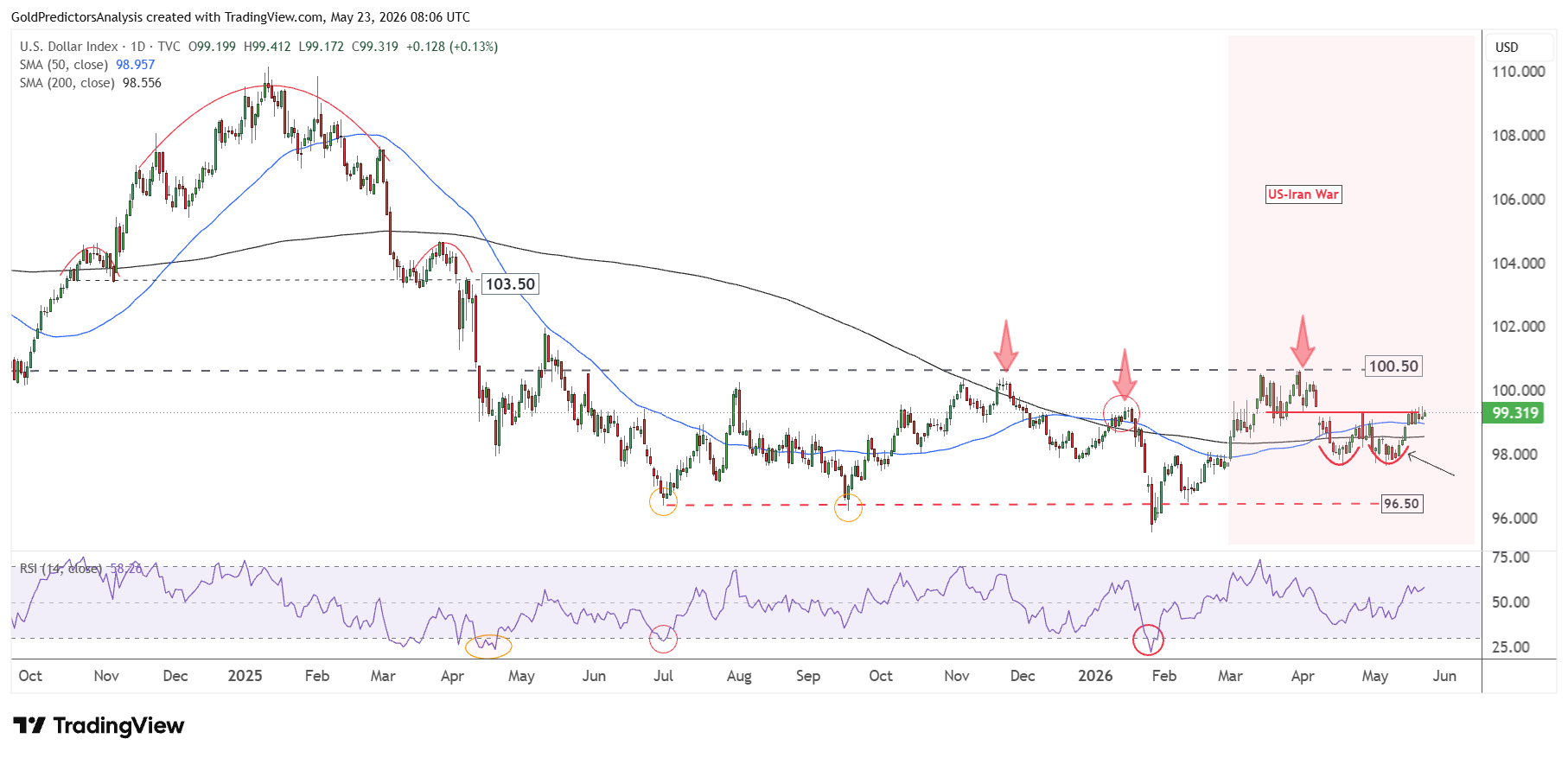Click 25.00 on the RSI axis
1568x758 pixels.
pyautogui.click(x=1511, y=647)
